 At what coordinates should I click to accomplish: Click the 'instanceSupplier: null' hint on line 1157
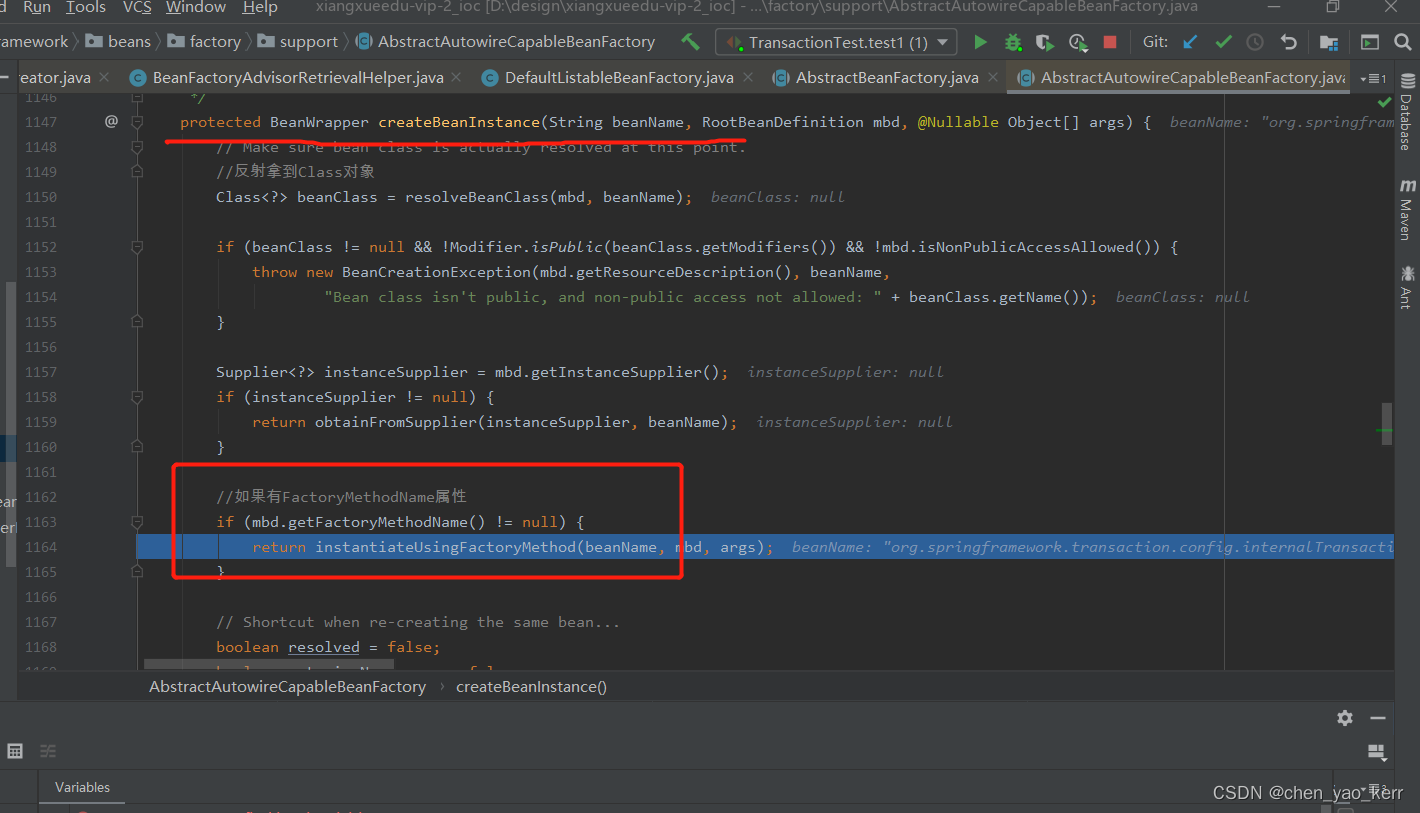tap(846, 372)
